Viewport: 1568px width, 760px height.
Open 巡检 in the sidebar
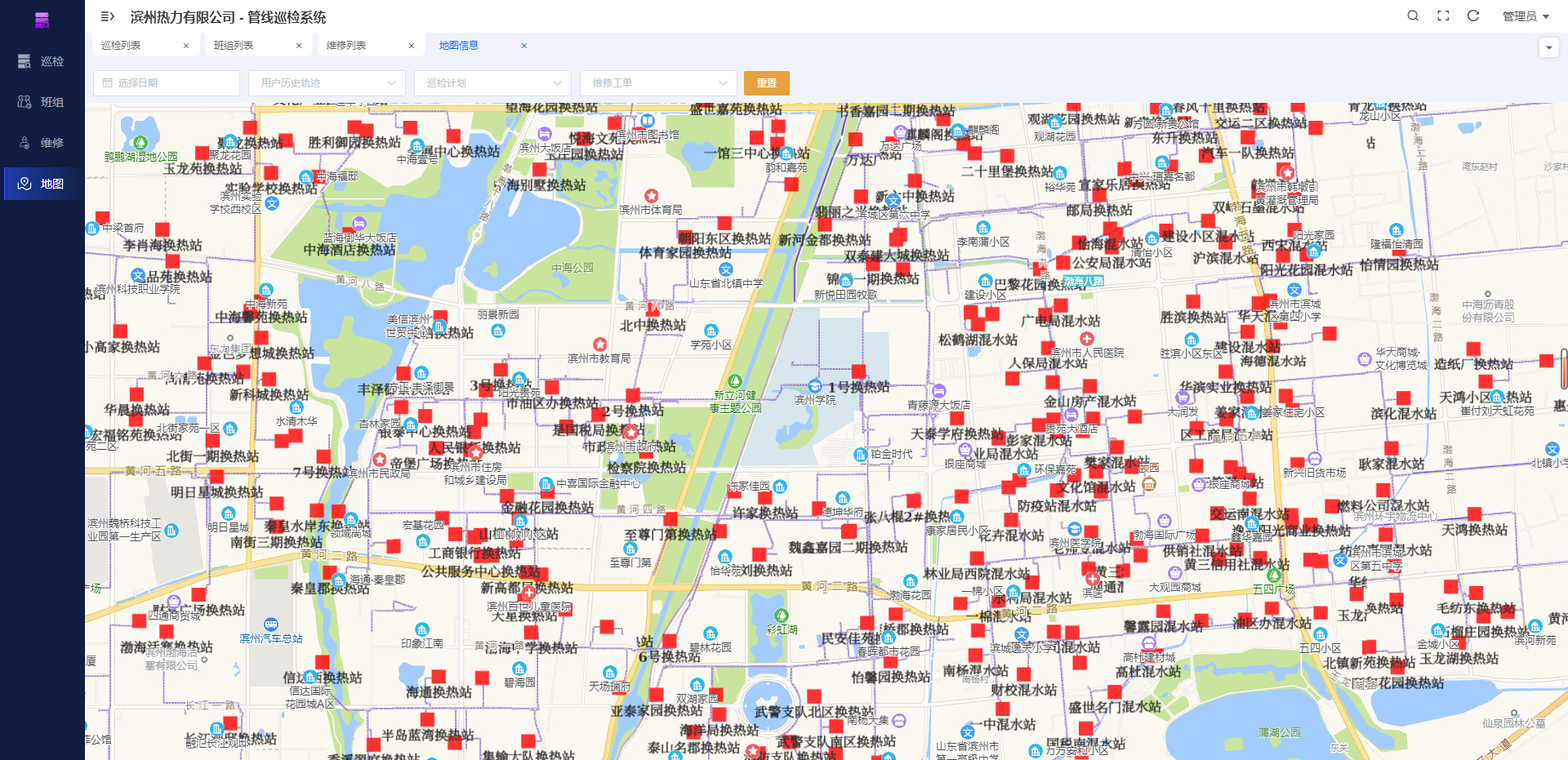42,61
